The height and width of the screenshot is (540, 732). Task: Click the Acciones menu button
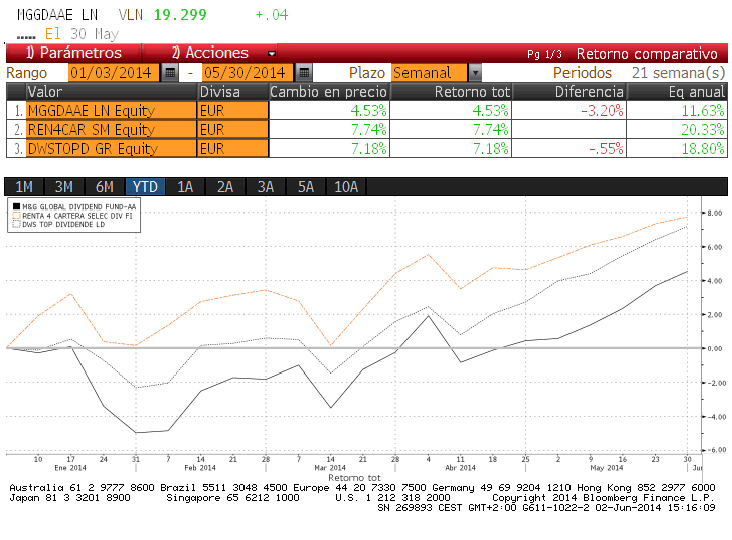pos(210,53)
